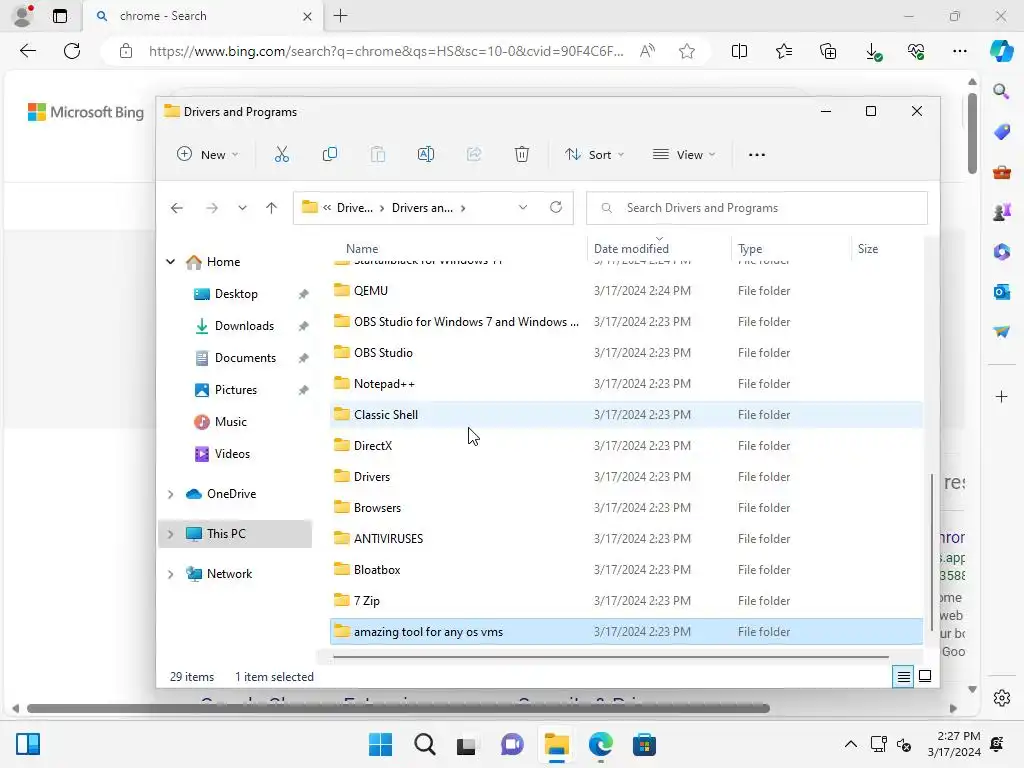Expand address bar history dropdown
Screen dimensions: 1024x768
click(x=522, y=207)
